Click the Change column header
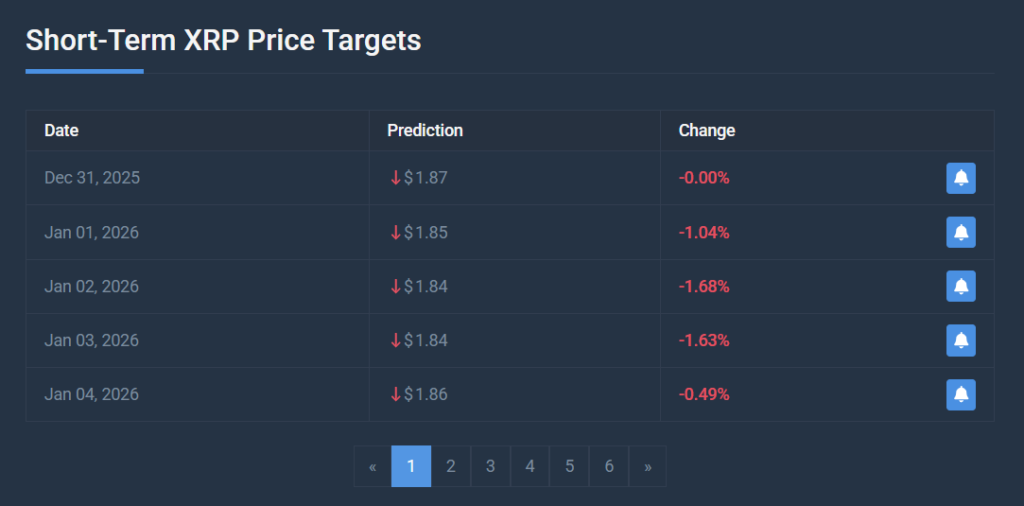 706,130
